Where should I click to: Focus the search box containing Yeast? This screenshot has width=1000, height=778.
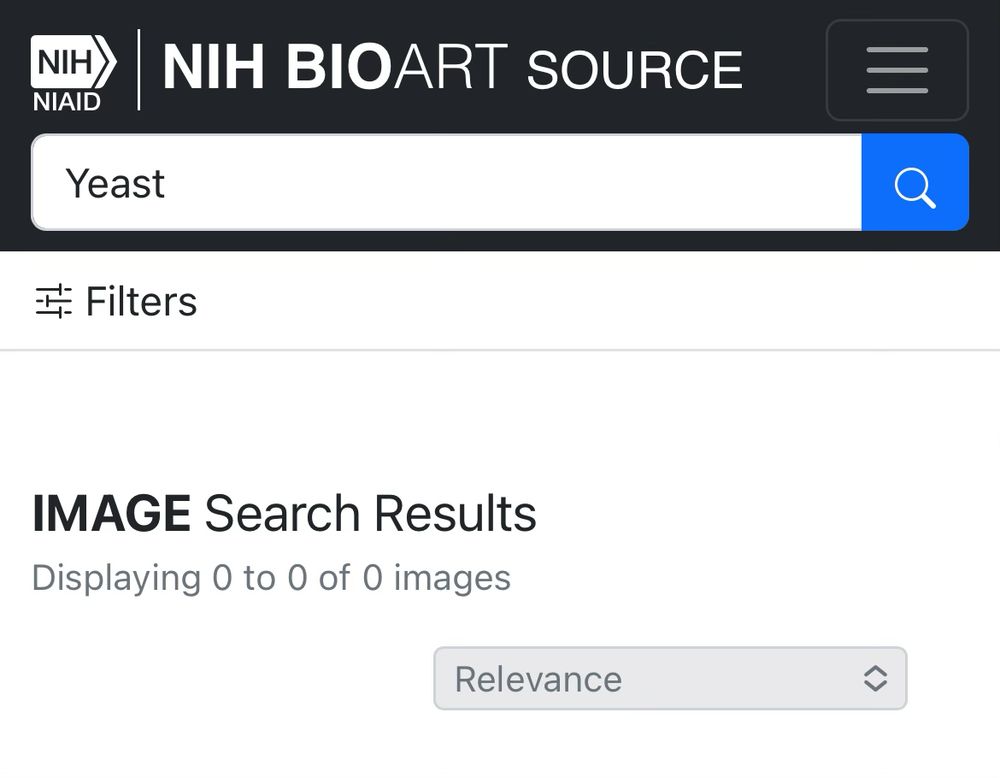point(446,184)
